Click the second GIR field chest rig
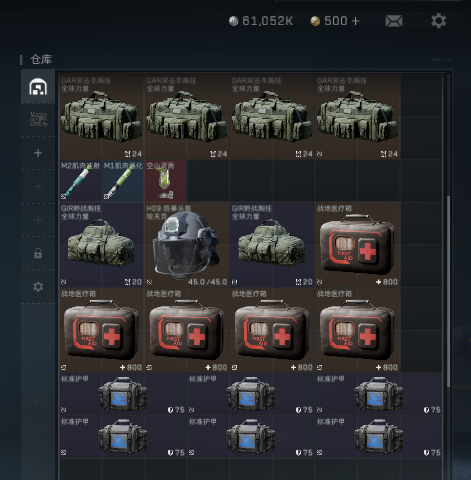The width and height of the screenshot is (471, 480). (x=272, y=244)
